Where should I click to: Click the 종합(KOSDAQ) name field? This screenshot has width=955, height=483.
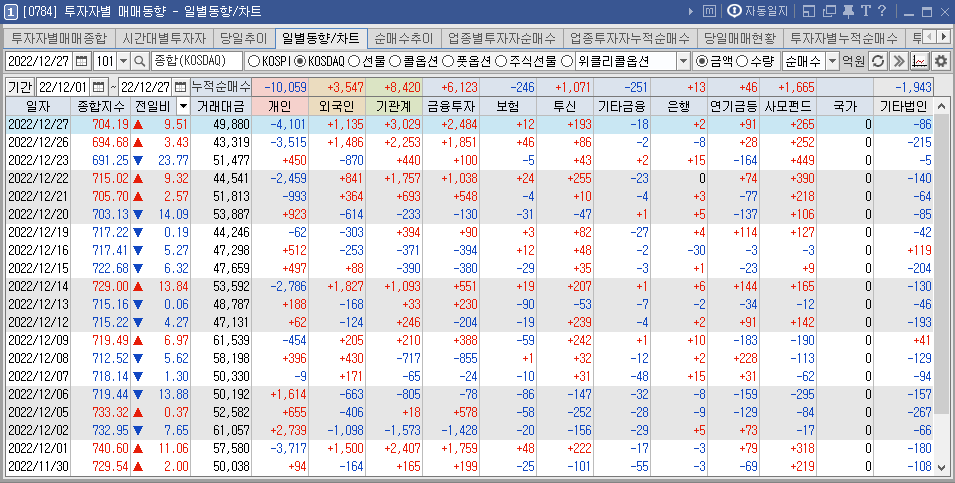coord(196,61)
